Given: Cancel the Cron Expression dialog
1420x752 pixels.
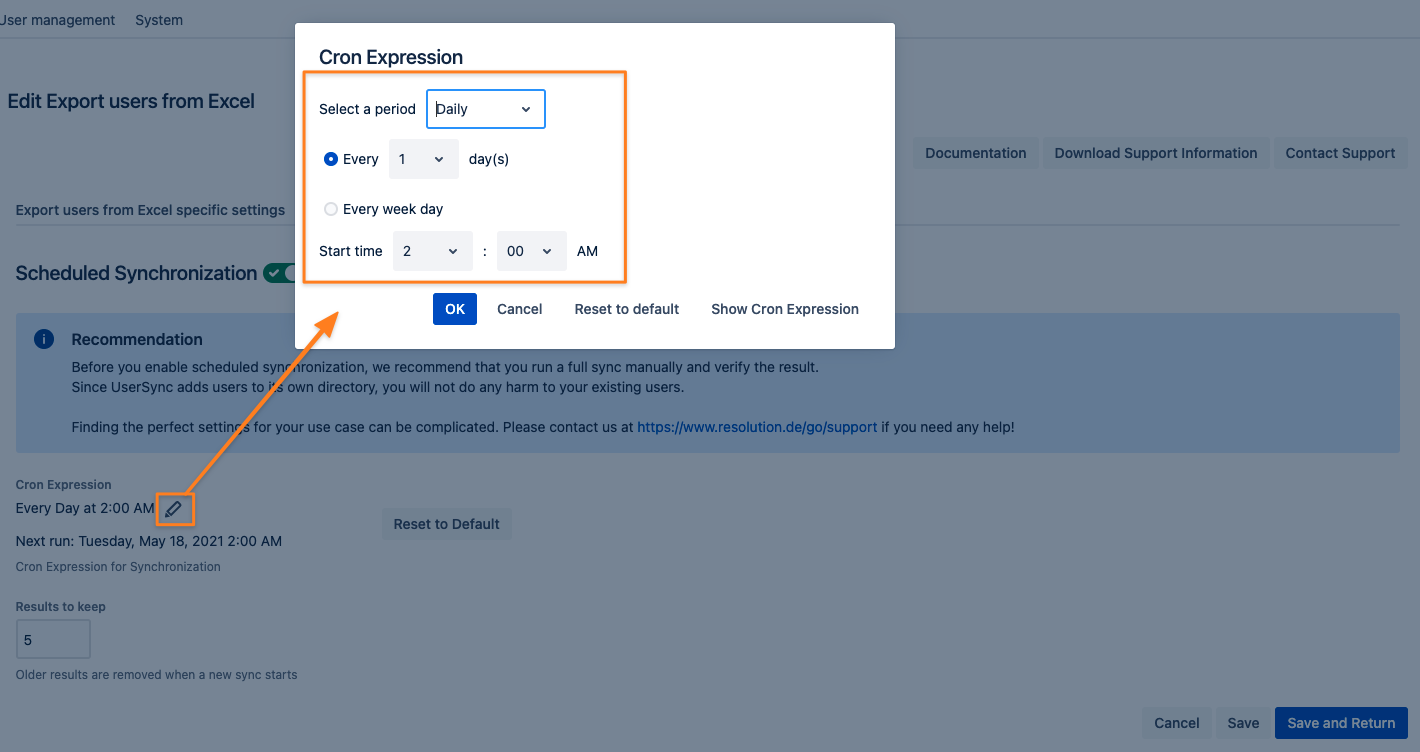Looking at the screenshot, I should pos(519,309).
